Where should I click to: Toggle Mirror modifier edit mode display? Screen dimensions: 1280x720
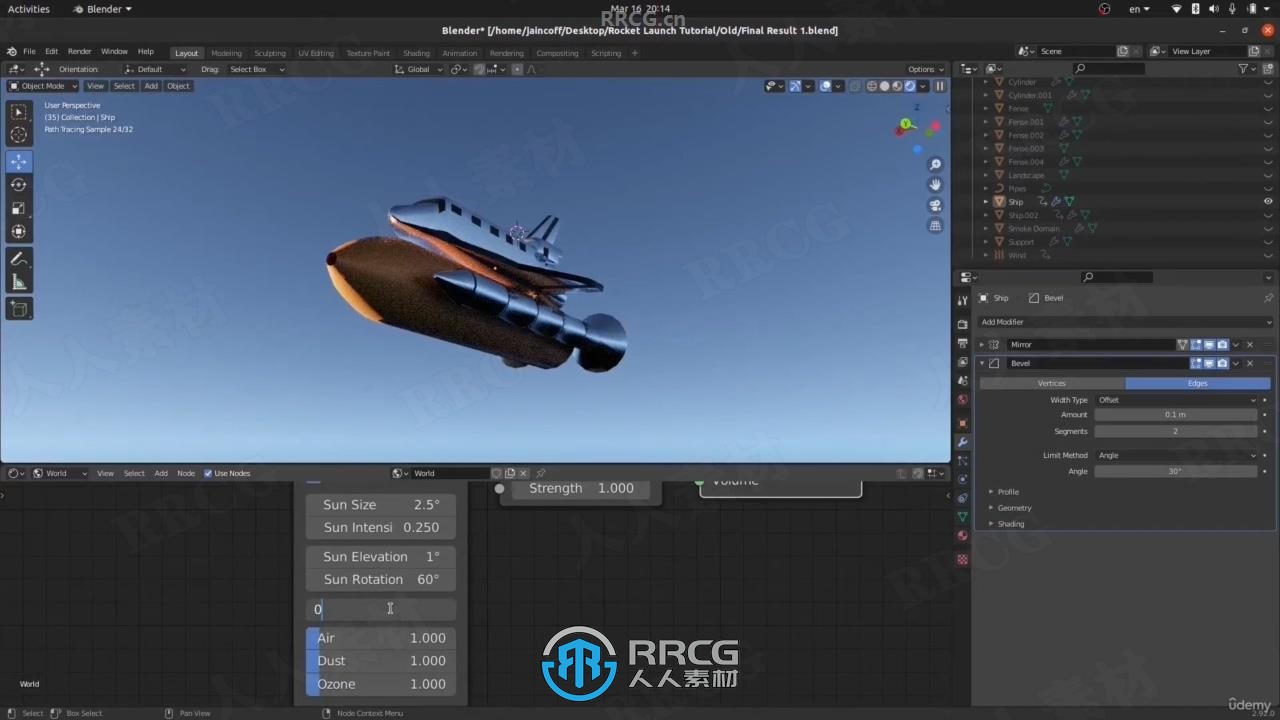tap(1196, 344)
